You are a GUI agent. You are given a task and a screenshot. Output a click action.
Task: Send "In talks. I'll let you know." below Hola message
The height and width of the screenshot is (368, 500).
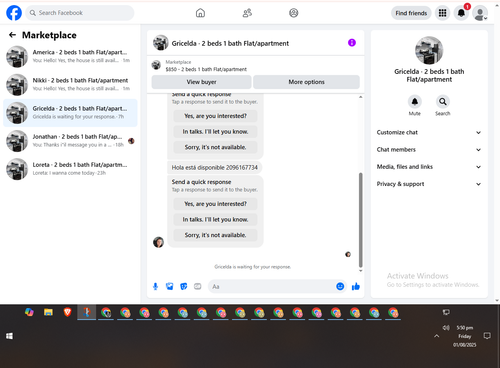[215, 219]
